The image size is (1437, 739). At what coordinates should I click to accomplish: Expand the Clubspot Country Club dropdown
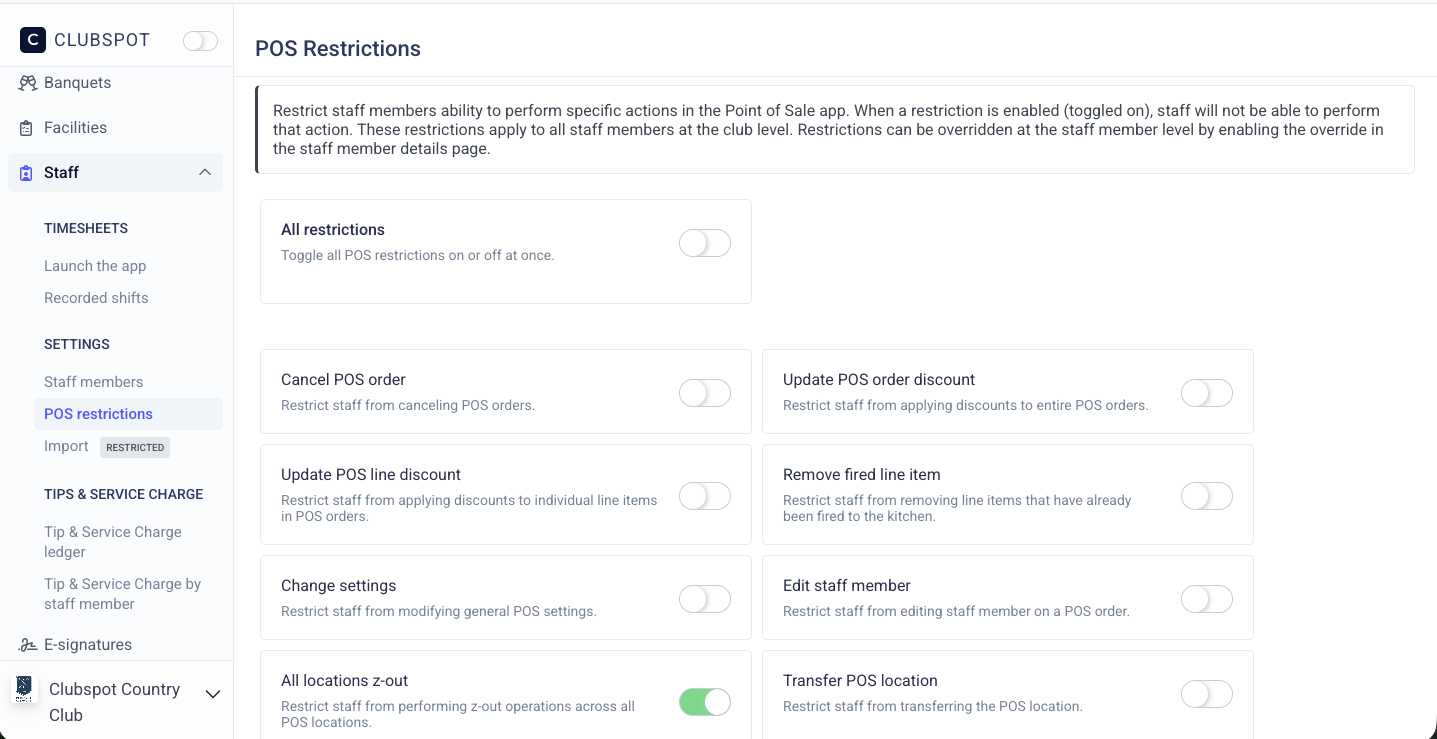(213, 694)
